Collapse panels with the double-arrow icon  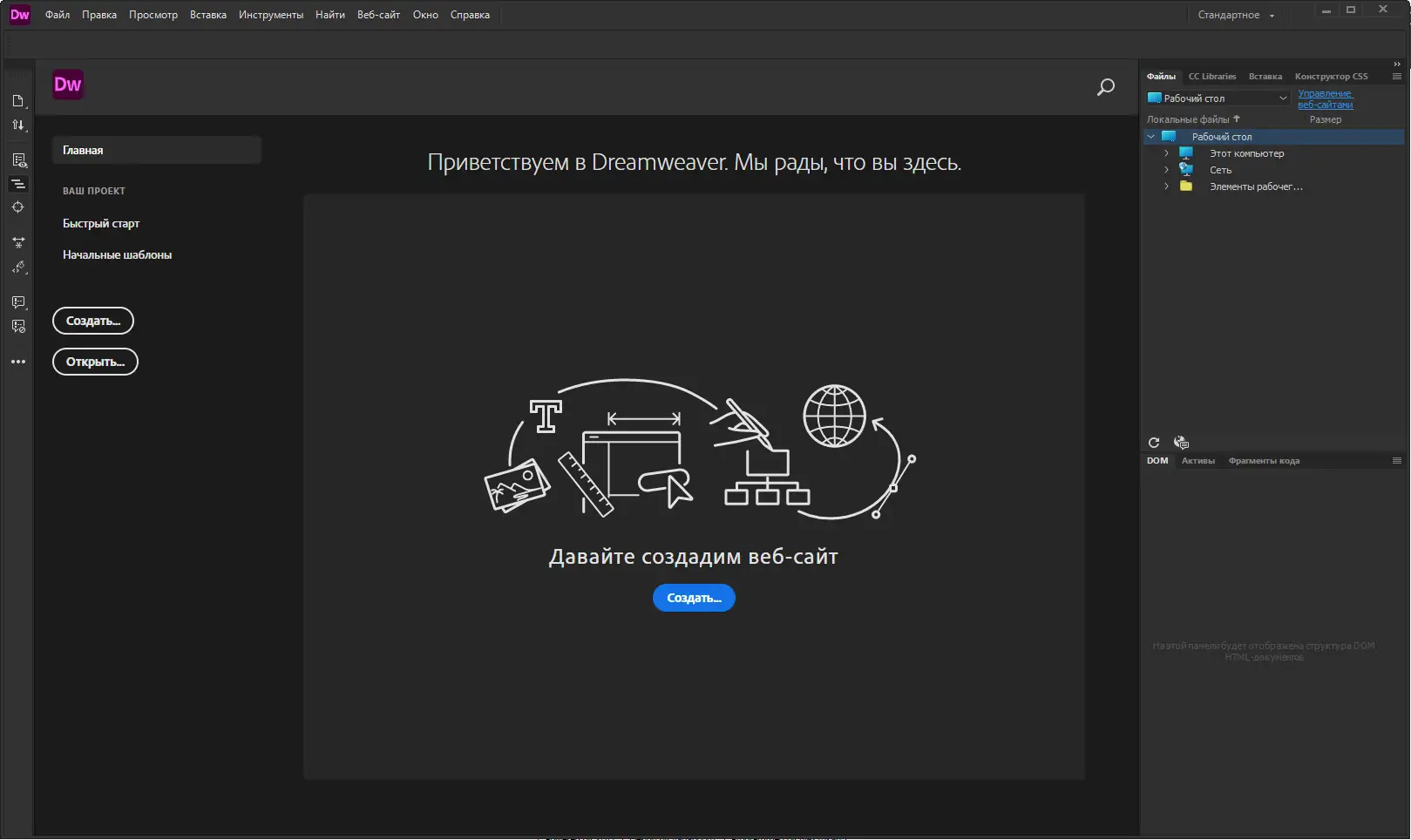(1397, 64)
